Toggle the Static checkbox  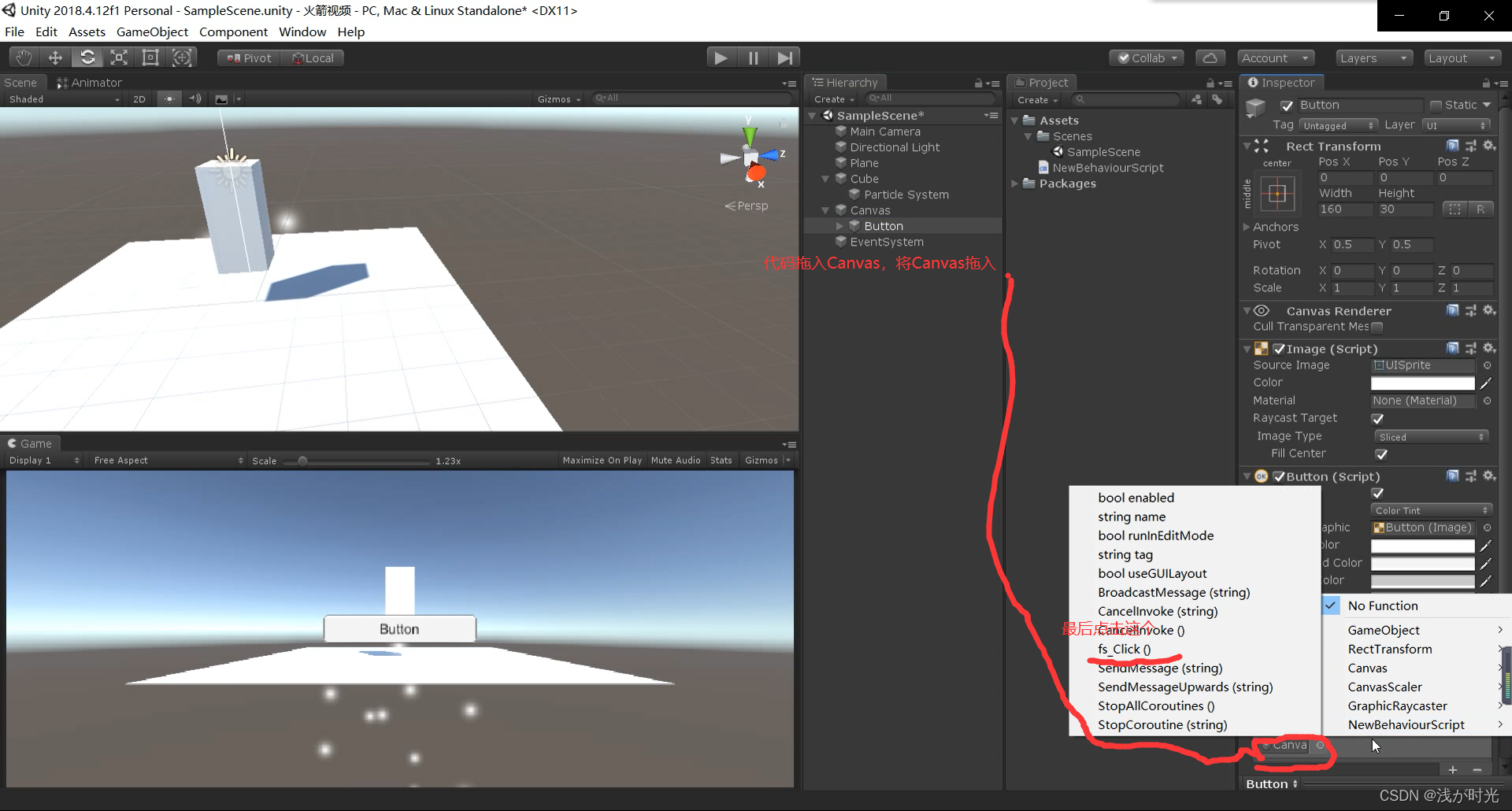pos(1436,106)
